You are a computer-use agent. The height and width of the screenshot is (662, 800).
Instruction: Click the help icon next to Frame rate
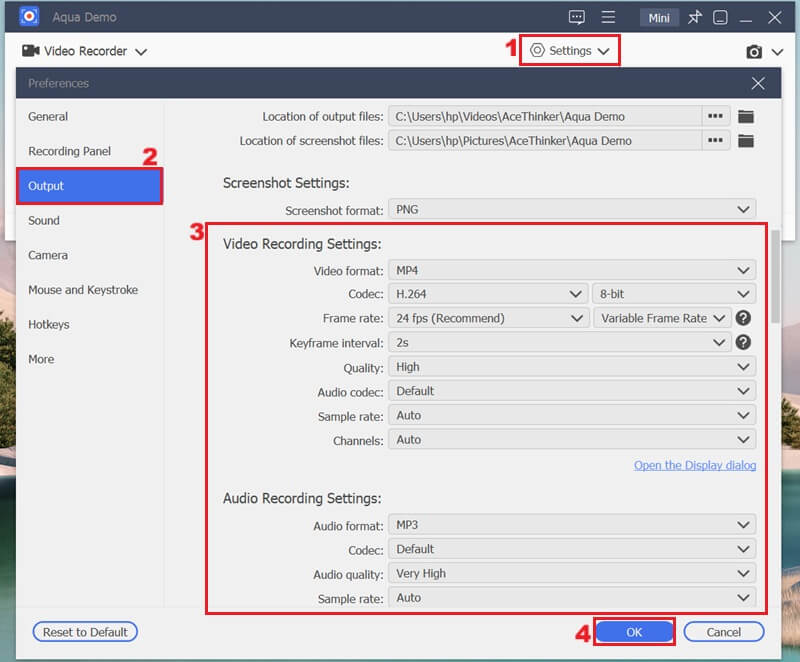pos(745,318)
